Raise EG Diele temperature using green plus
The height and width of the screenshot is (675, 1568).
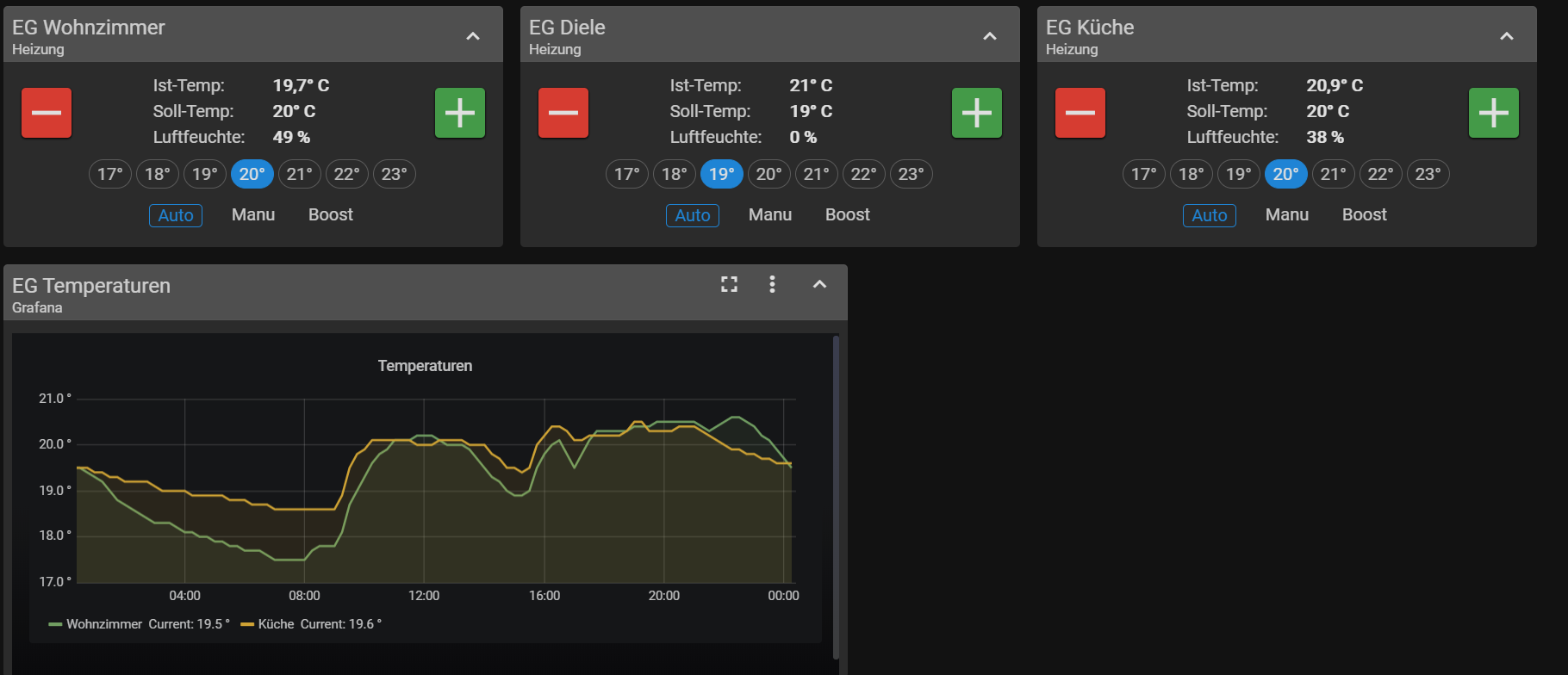977,113
